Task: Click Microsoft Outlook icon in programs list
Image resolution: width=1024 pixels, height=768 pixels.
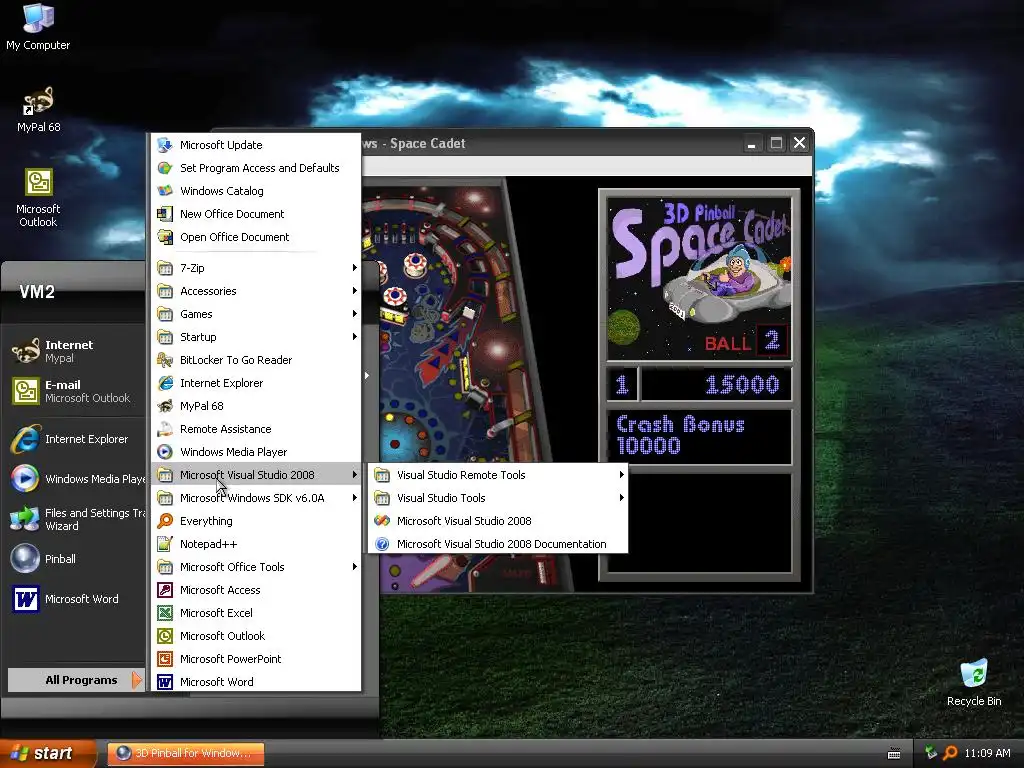Action: (x=165, y=636)
